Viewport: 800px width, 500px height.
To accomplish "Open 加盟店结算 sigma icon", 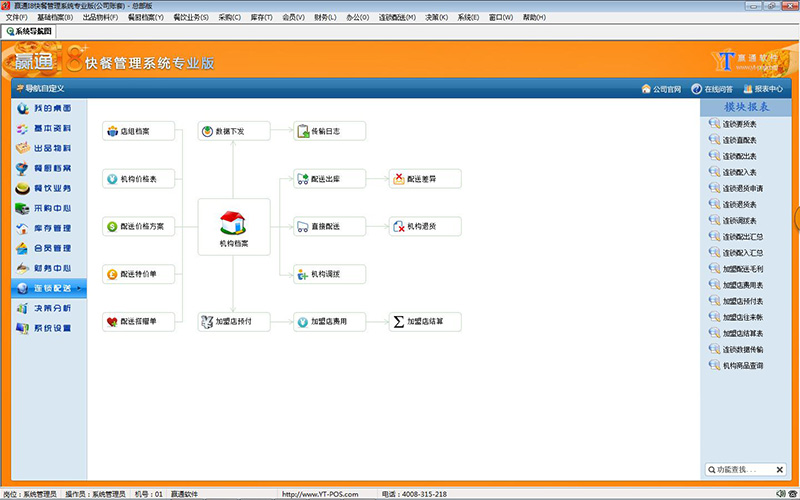I will [399, 322].
